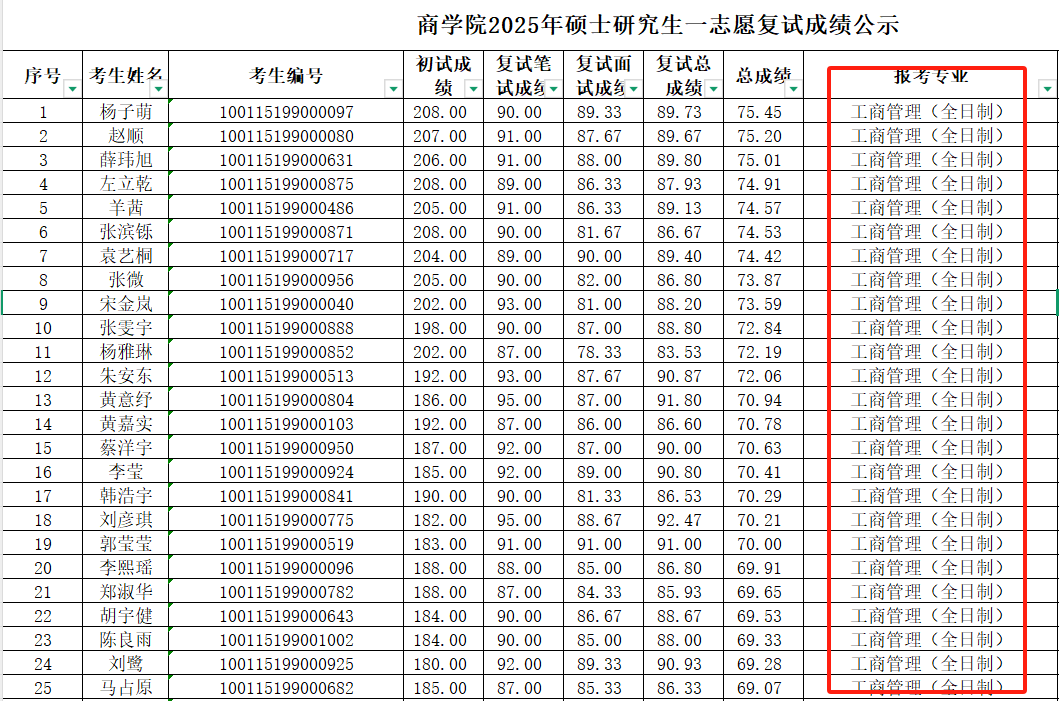Select exam number cell 100115199000080
Image resolution: width=1059 pixels, height=701 pixels.
[x=286, y=136]
